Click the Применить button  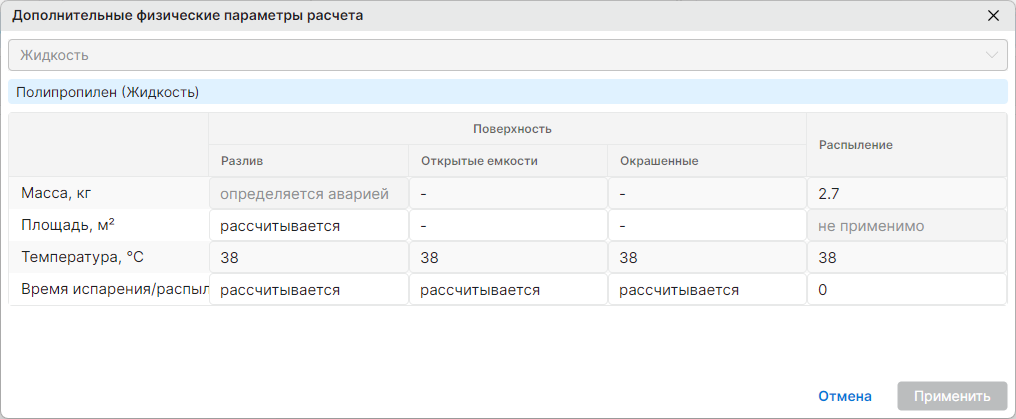click(952, 396)
